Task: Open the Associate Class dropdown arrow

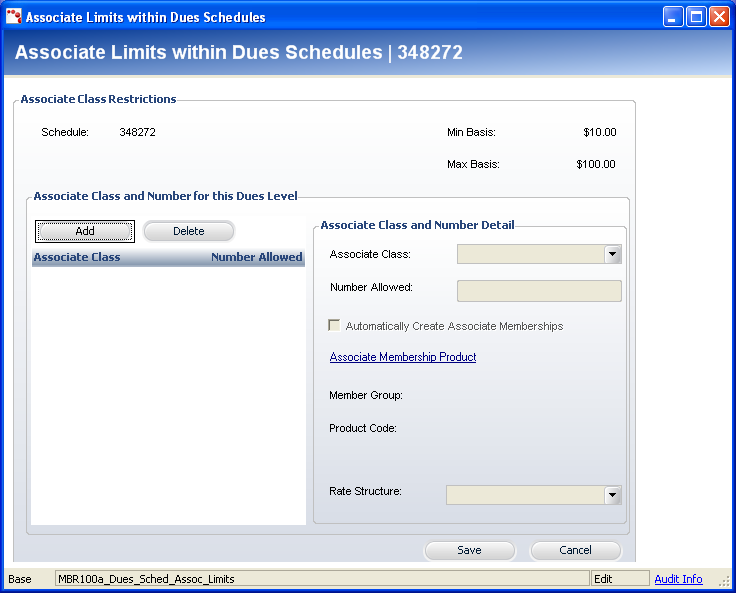Action: coord(613,254)
